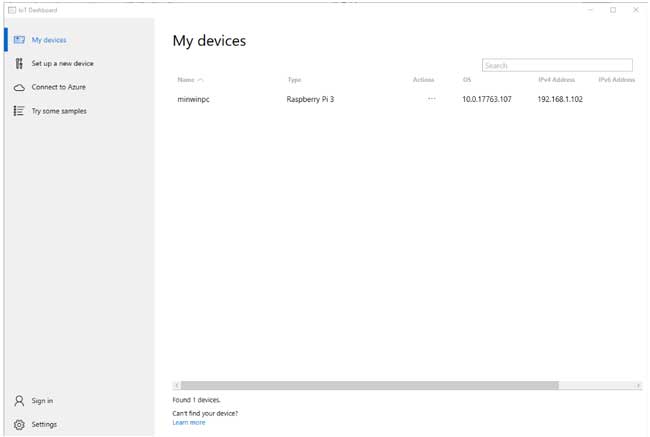Click the Connect to Azure cloud icon
This screenshot has height=437, width=650.
point(19,88)
